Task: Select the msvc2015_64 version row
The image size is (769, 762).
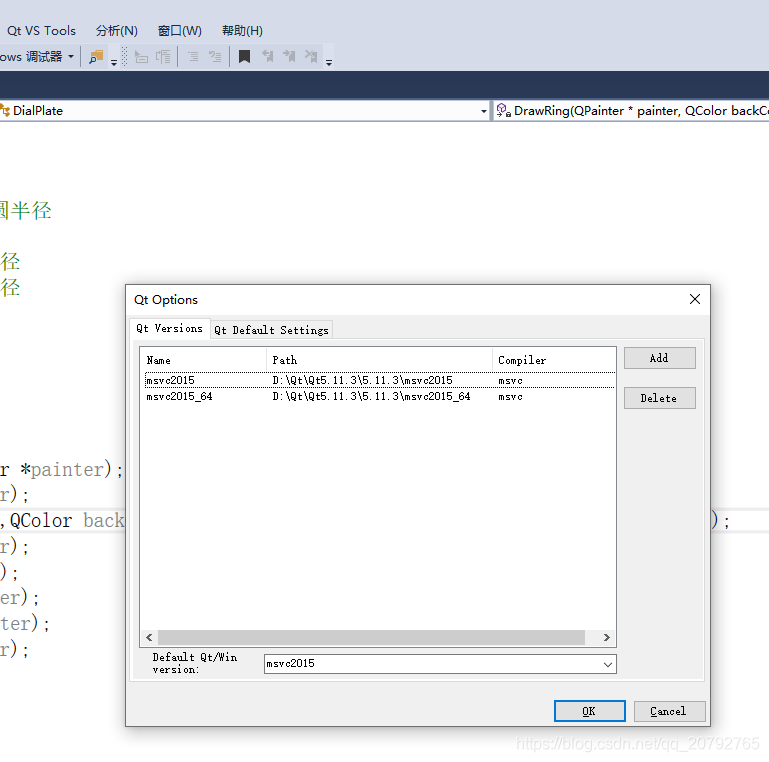Action: coord(380,397)
